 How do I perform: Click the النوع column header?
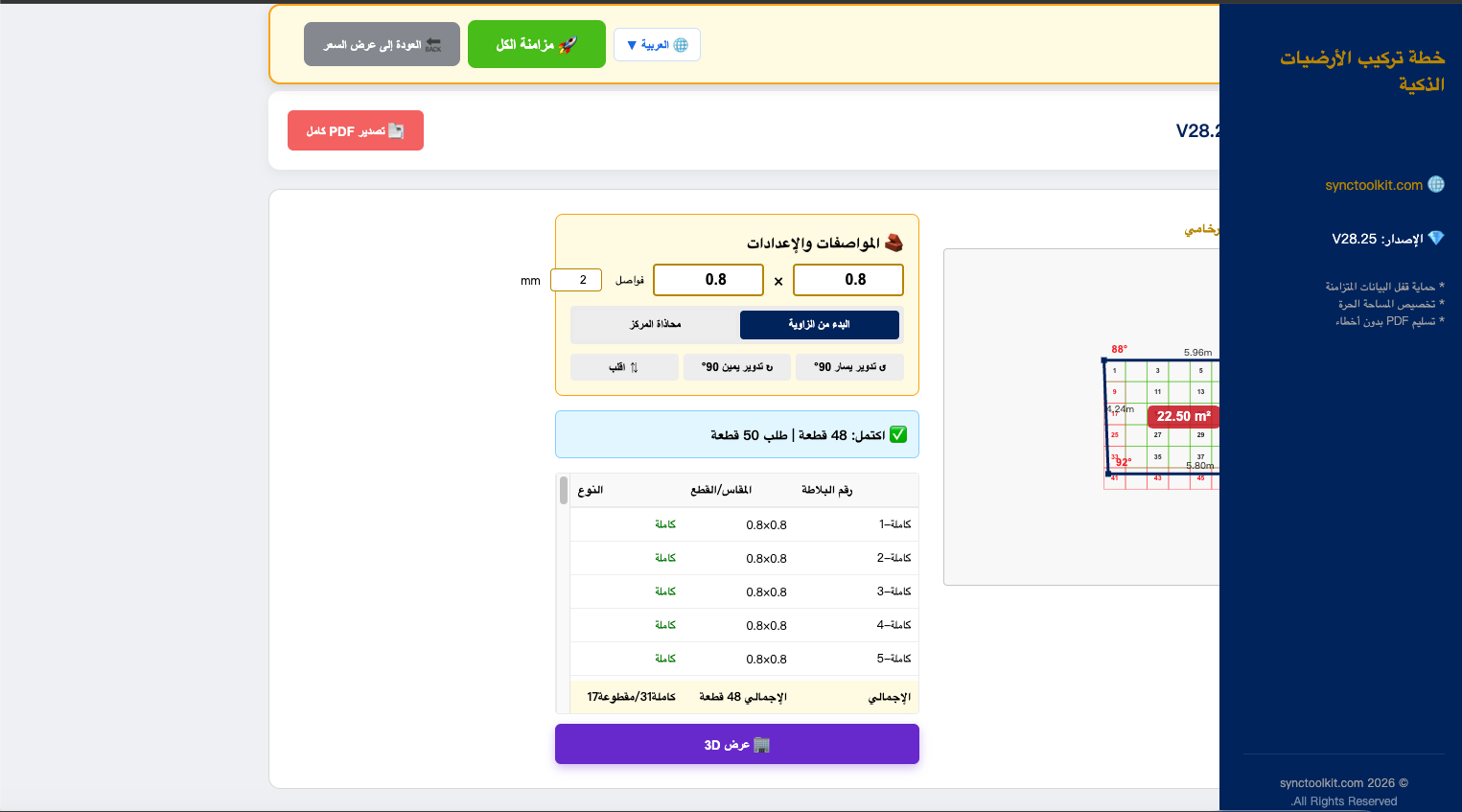(x=591, y=490)
